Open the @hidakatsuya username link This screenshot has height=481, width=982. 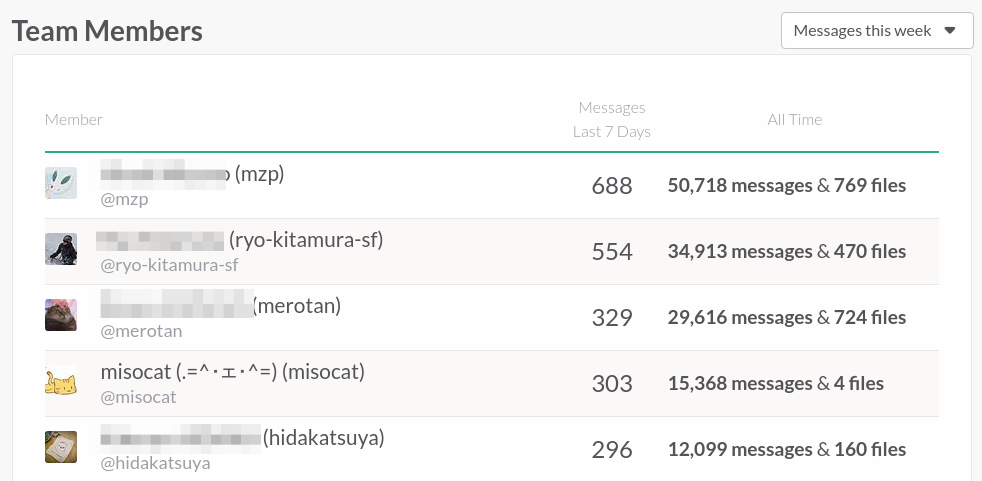(156, 463)
